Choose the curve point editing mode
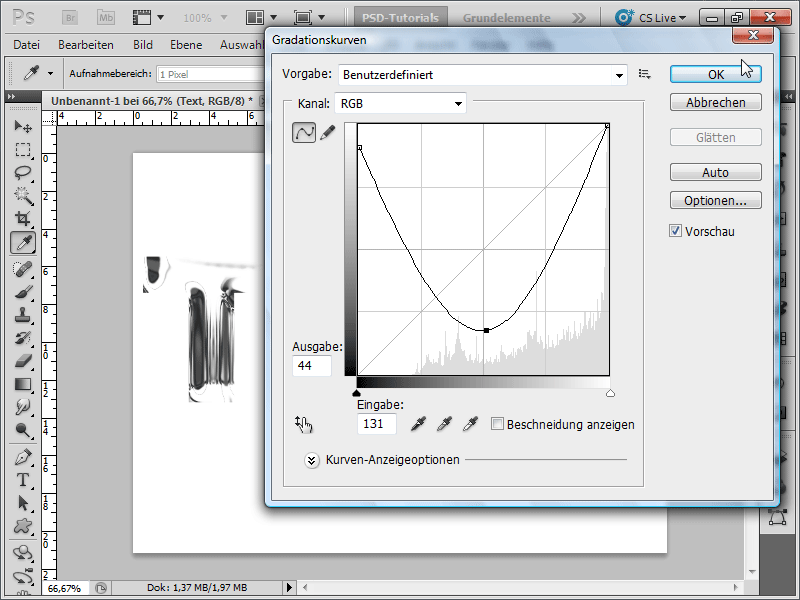This screenshot has width=800, height=600. pos(304,133)
